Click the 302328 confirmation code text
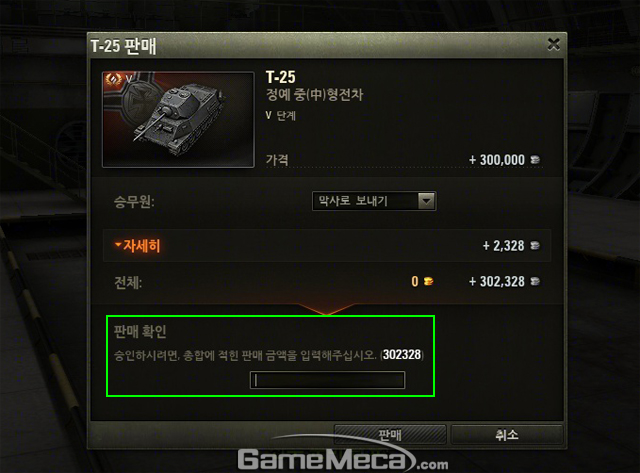The width and height of the screenshot is (640, 473). (402, 354)
